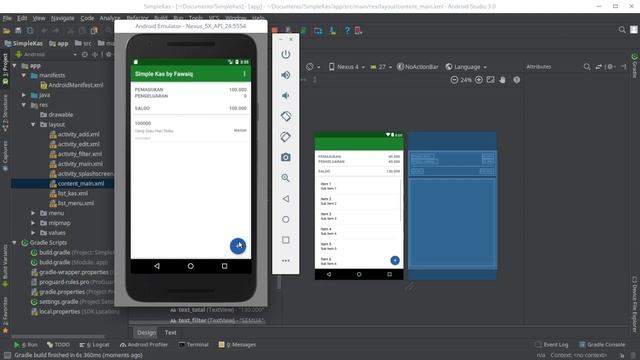The height and width of the screenshot is (360, 640).
Task: Open overflow menu in Simple Kas app bar
Action: coord(244,73)
